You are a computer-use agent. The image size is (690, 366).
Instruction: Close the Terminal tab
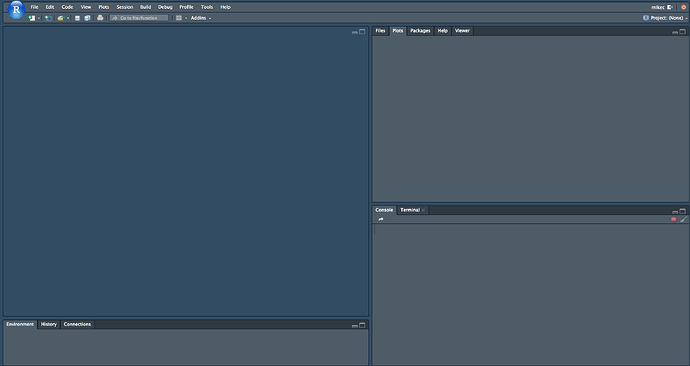pos(423,210)
